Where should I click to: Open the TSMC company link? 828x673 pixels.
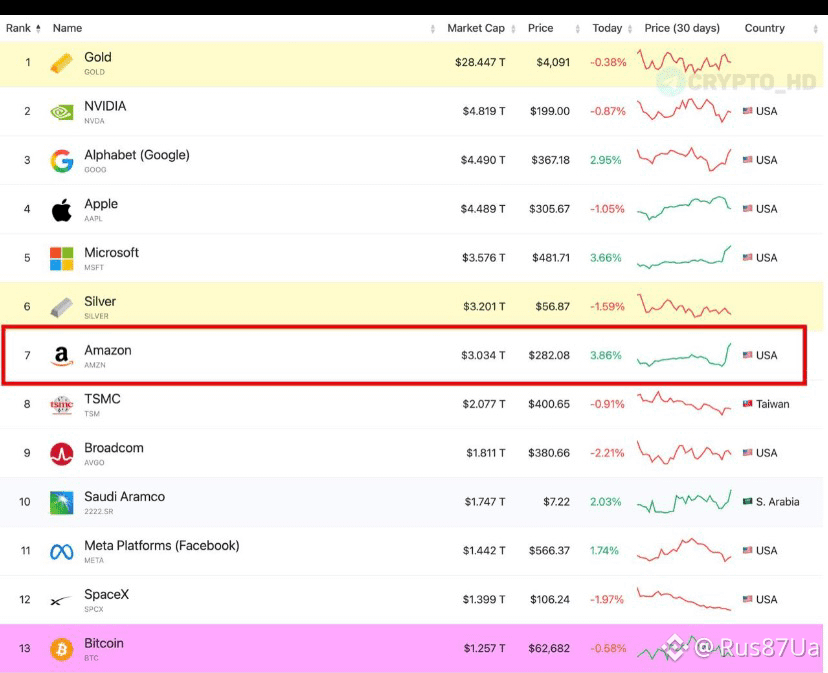102,399
